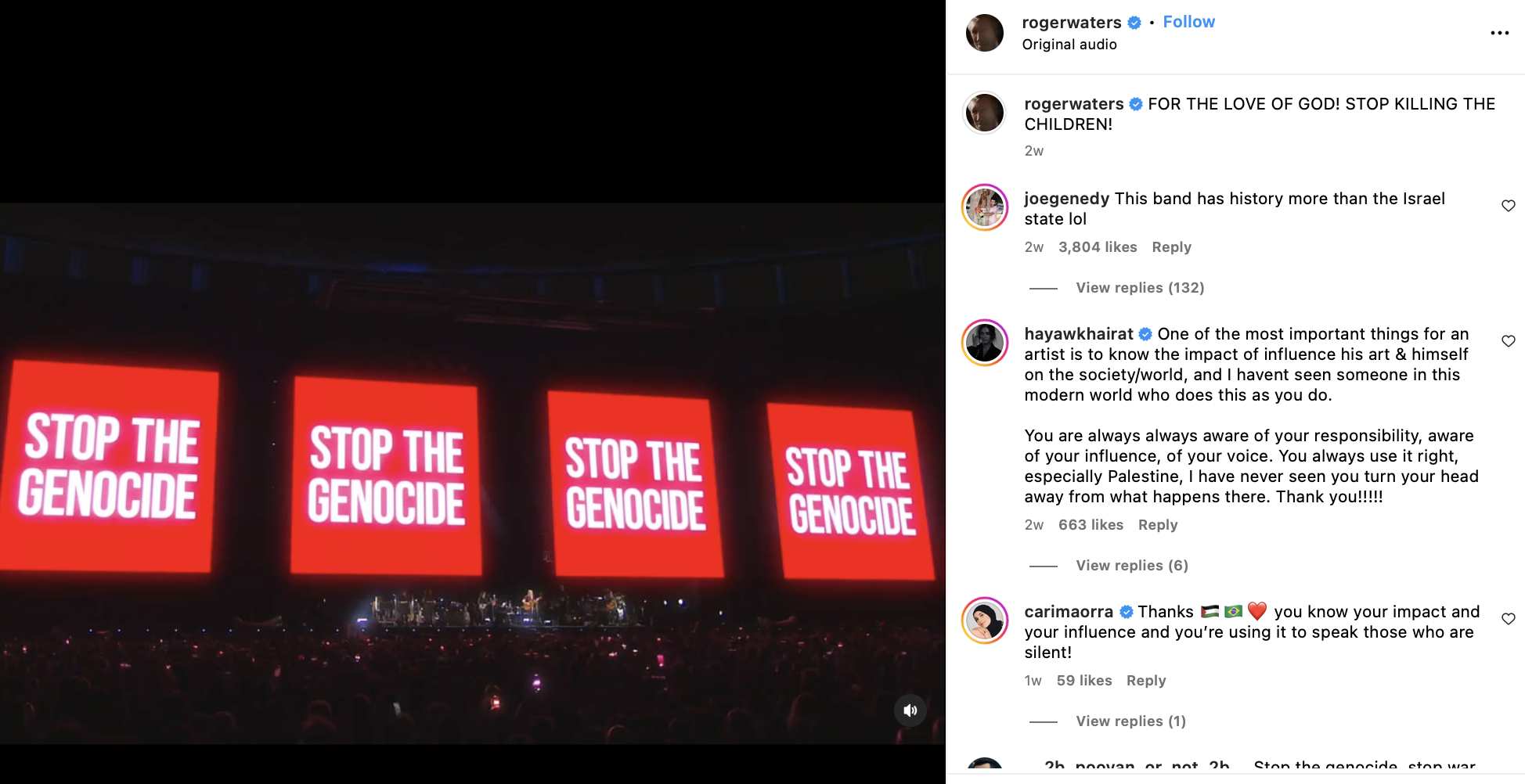1525x784 pixels.
Task: Open carimaorra's profile avatar
Action: tap(984, 620)
